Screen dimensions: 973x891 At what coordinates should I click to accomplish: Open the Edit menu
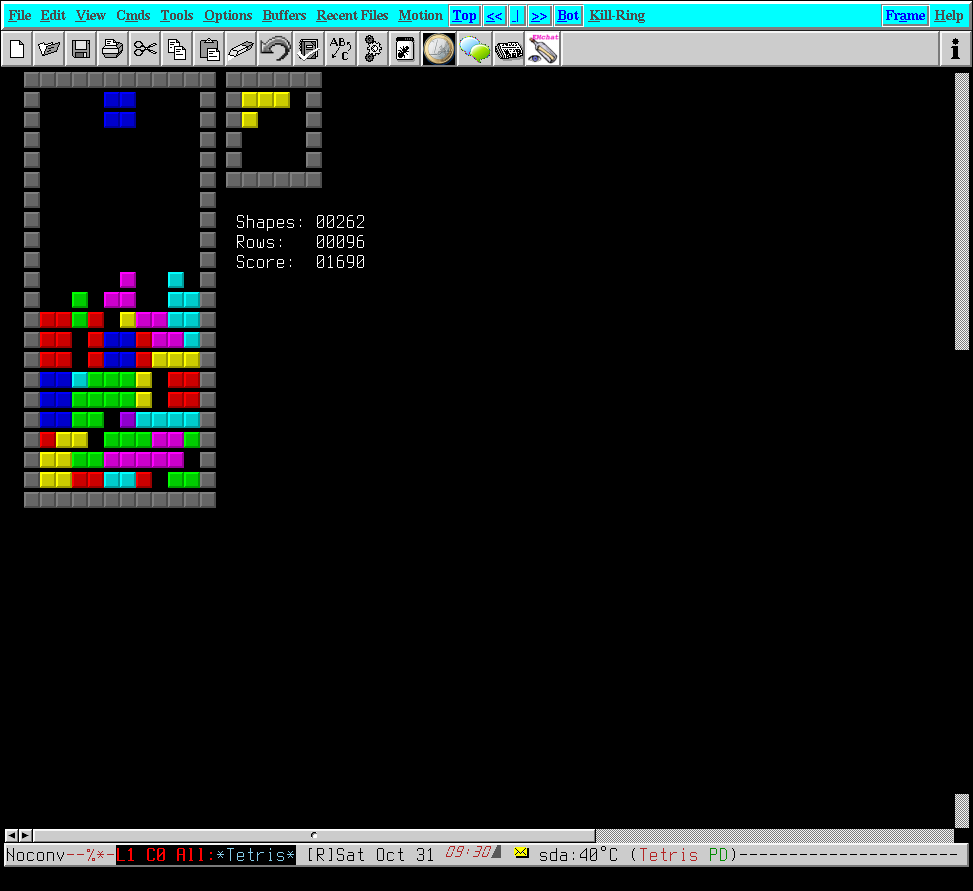[53, 16]
